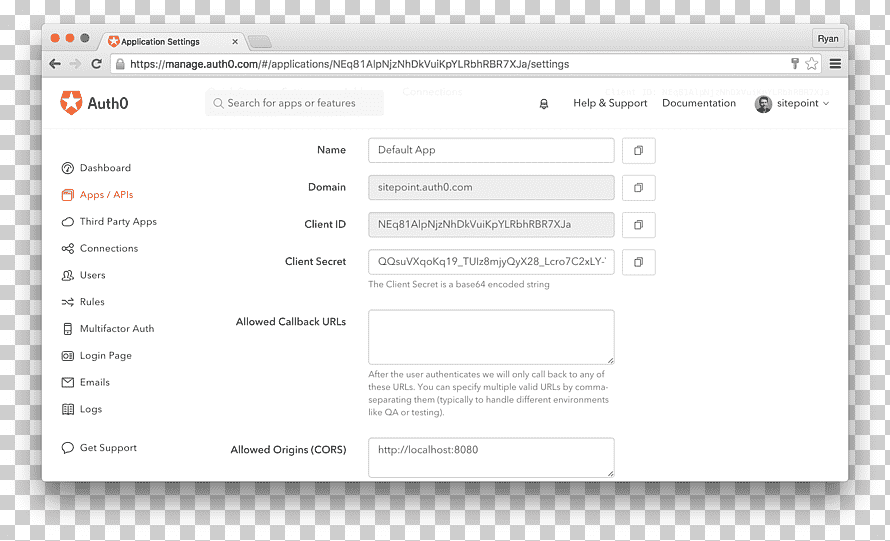Click the 'Client Secret is a base64' hint
Image resolution: width=890 pixels, height=541 pixels.
[459, 284]
